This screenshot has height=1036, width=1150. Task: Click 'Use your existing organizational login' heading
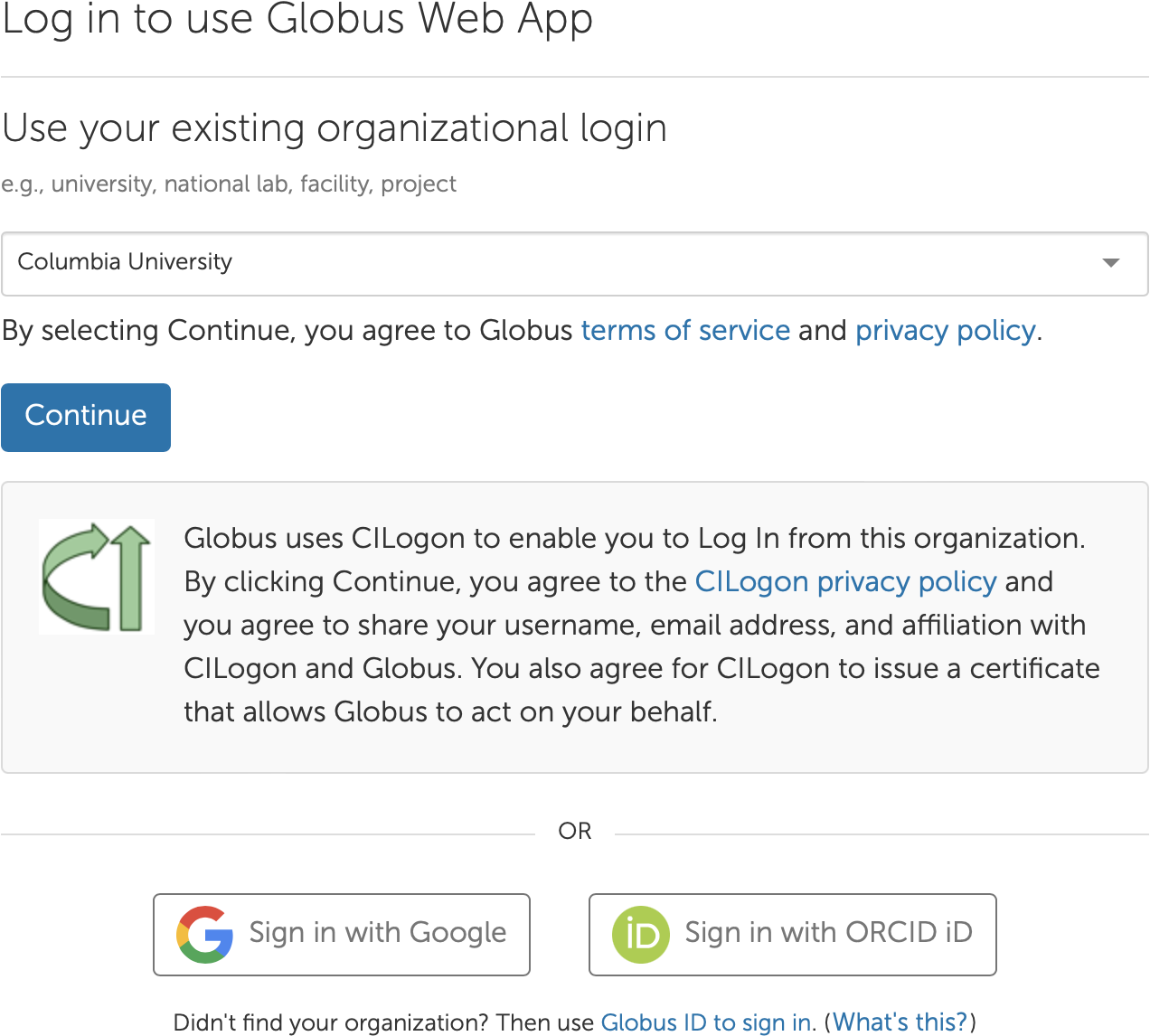[335, 128]
